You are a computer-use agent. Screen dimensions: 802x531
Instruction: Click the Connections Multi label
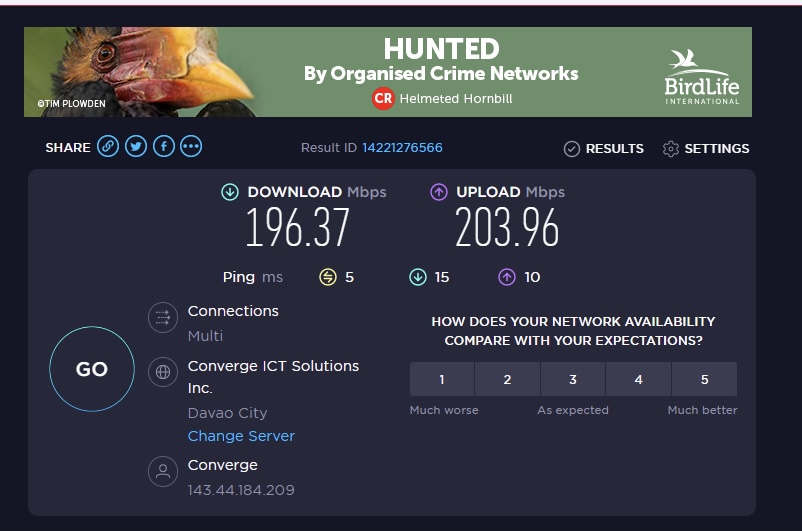click(205, 336)
